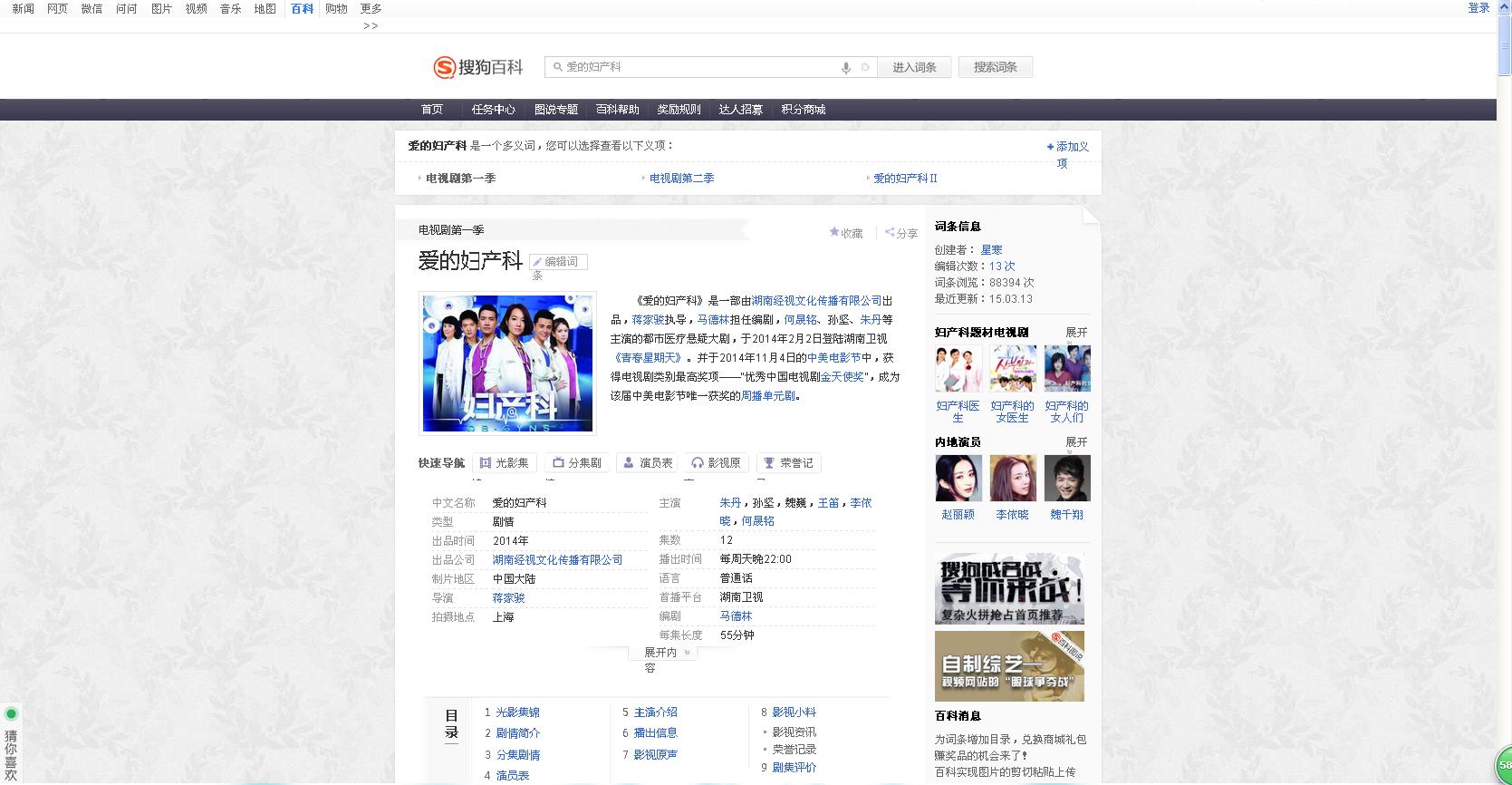Open creator 星寒's profile link
This screenshot has width=1512, height=785.
[991, 250]
